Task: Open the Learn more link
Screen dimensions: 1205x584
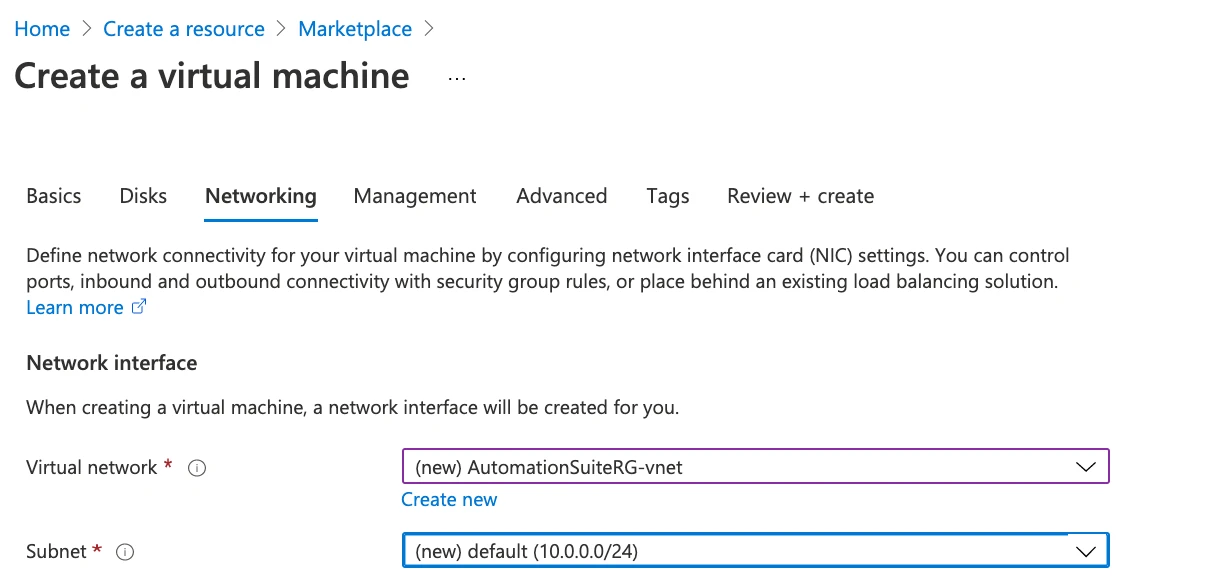Action: (x=75, y=308)
